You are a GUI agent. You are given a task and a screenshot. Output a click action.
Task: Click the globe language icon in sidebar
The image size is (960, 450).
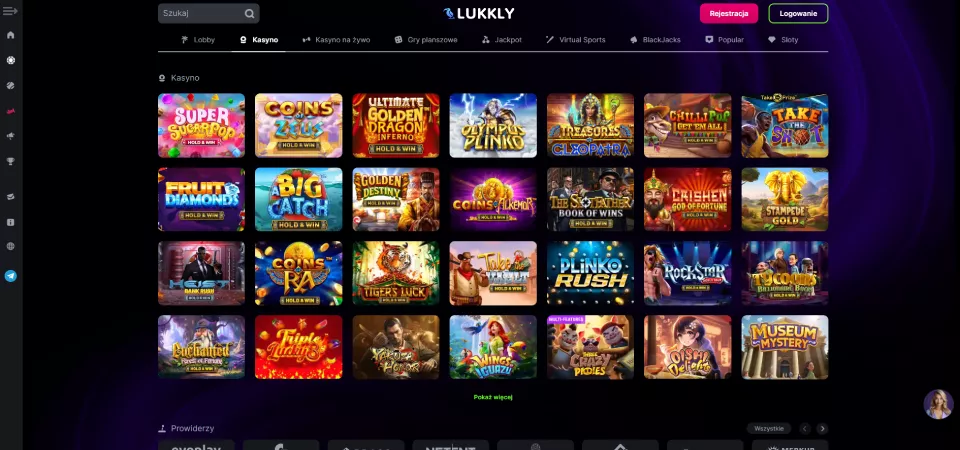point(10,246)
